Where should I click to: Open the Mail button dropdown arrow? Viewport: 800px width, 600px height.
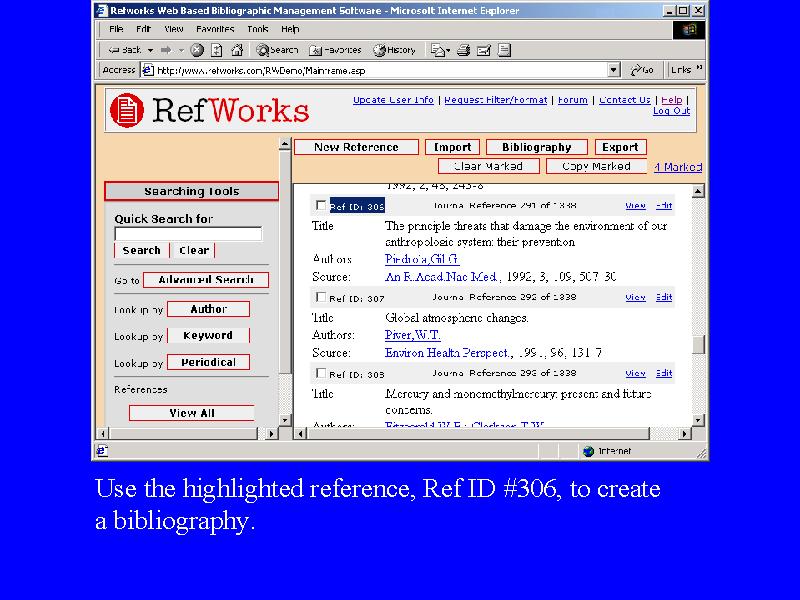click(x=448, y=51)
